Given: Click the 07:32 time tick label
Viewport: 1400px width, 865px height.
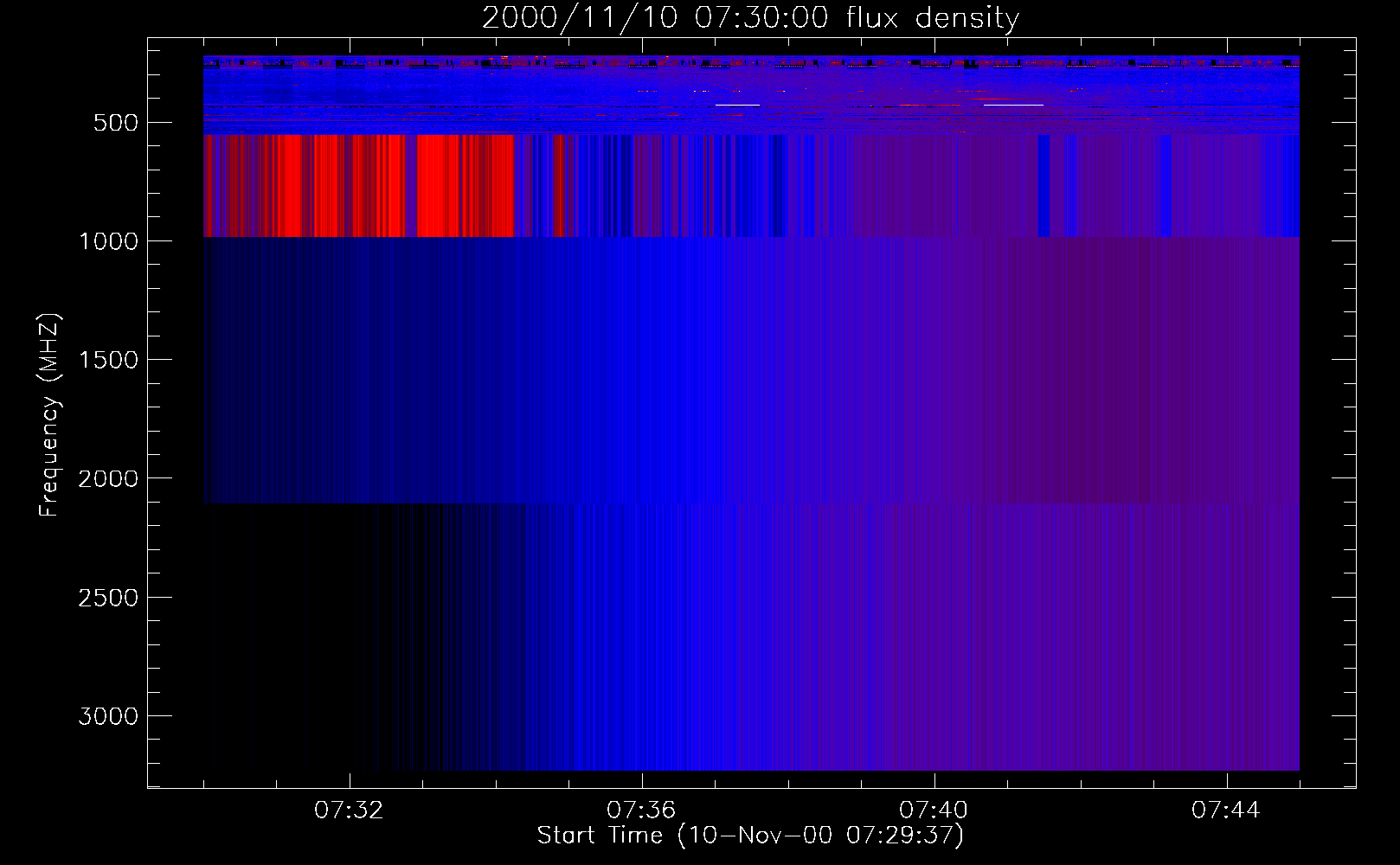Looking at the screenshot, I should tap(349, 811).
